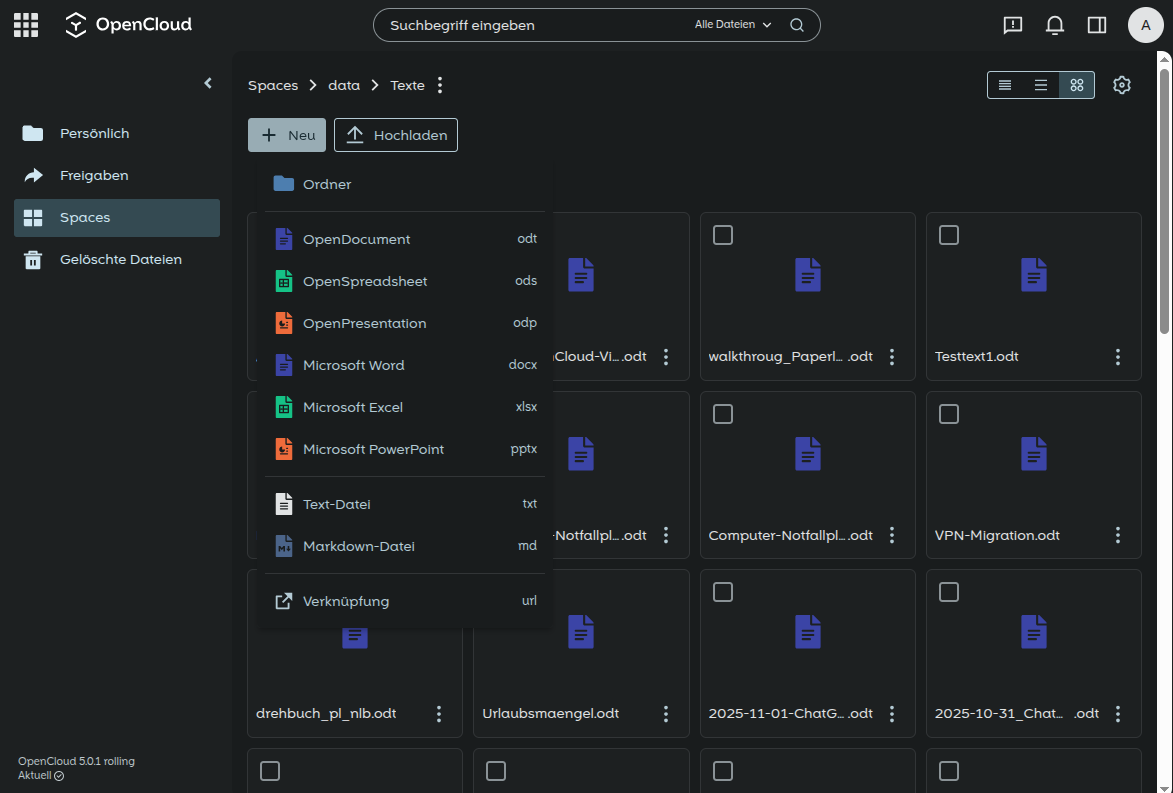Select checkbox for Computer-Notfallpl file
1173x793 pixels.
coord(723,414)
